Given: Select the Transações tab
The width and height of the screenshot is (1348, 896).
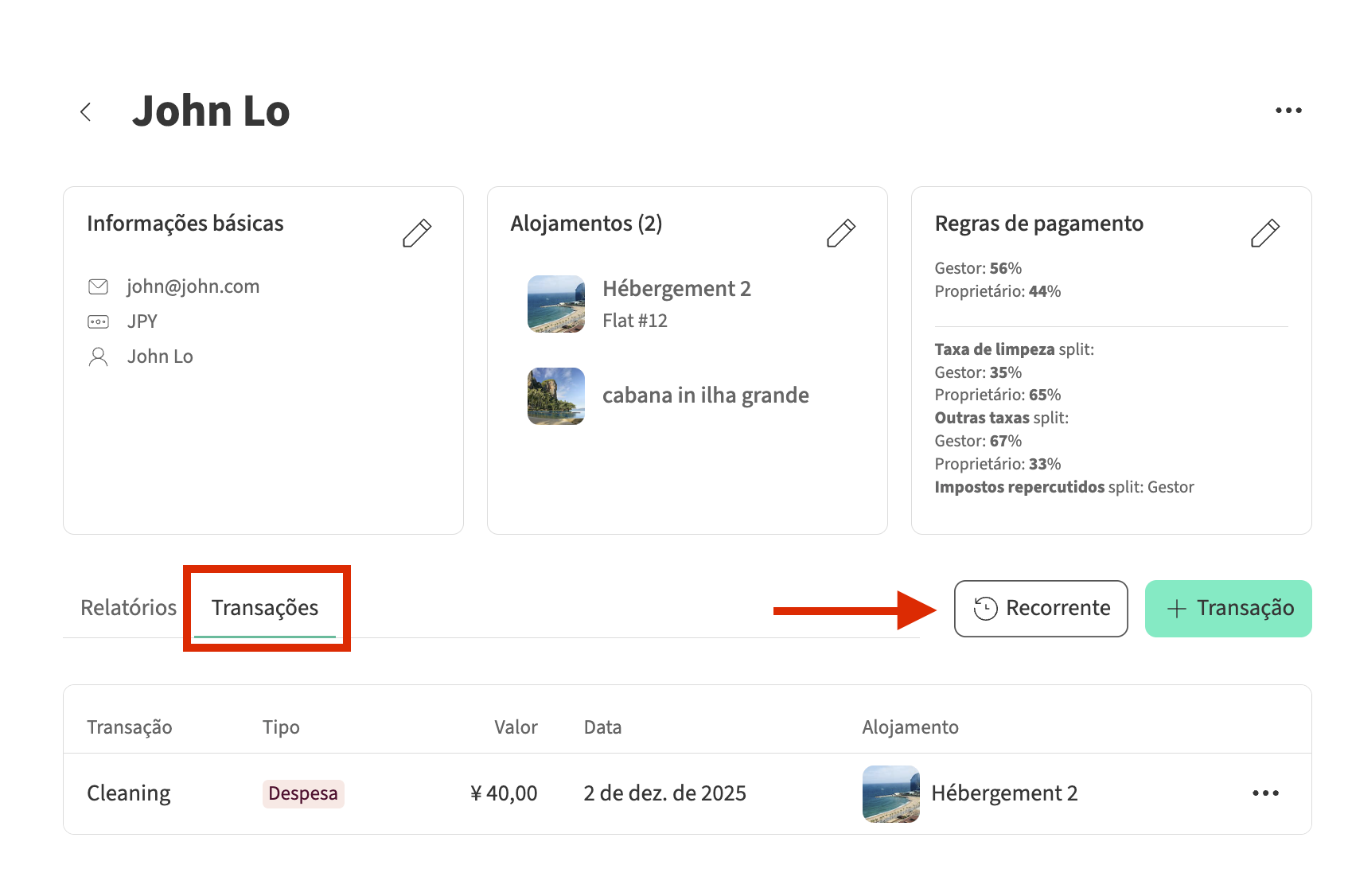Looking at the screenshot, I should (265, 608).
